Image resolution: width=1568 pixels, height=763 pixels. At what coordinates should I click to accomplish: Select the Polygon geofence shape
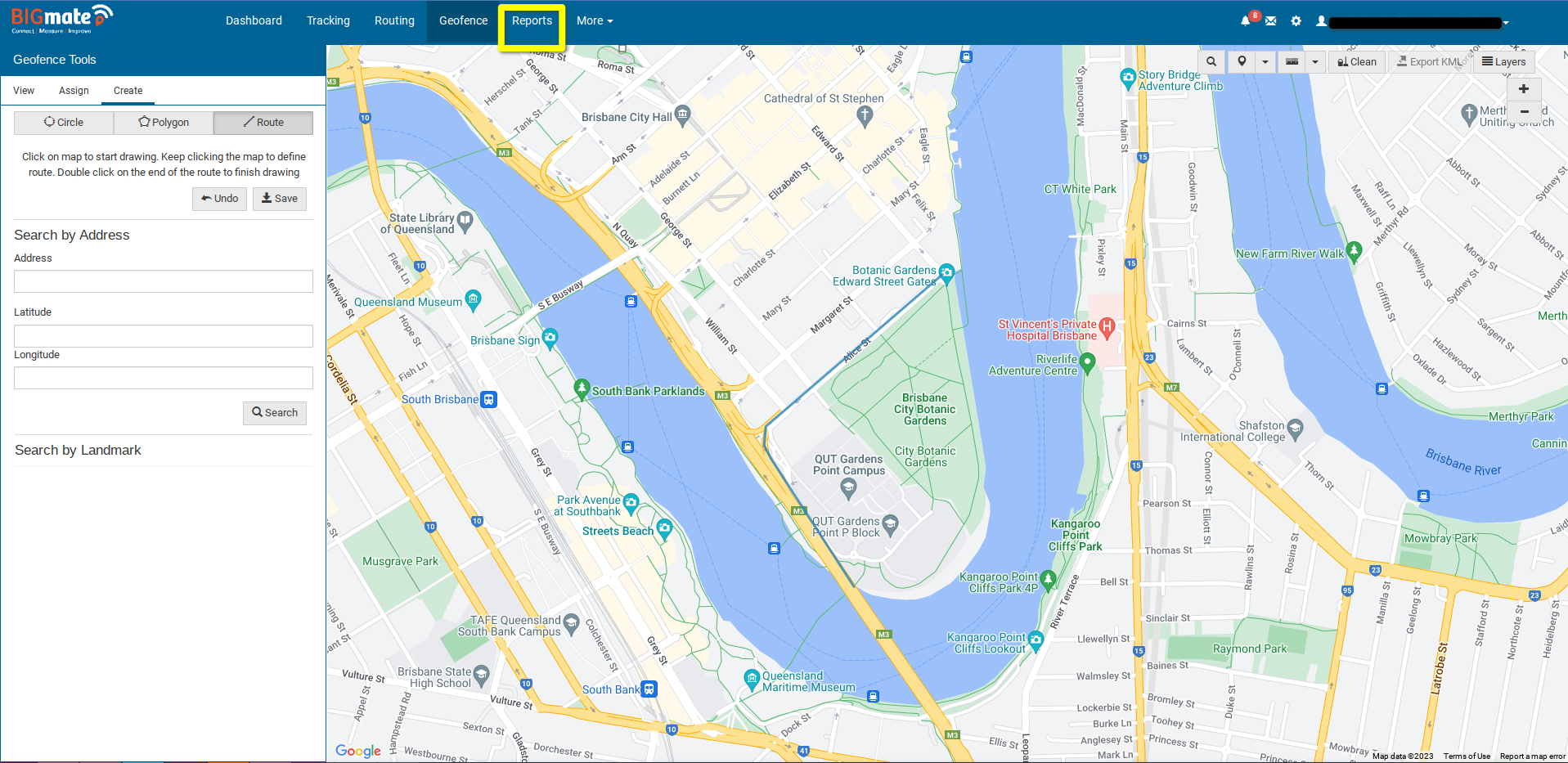(164, 123)
